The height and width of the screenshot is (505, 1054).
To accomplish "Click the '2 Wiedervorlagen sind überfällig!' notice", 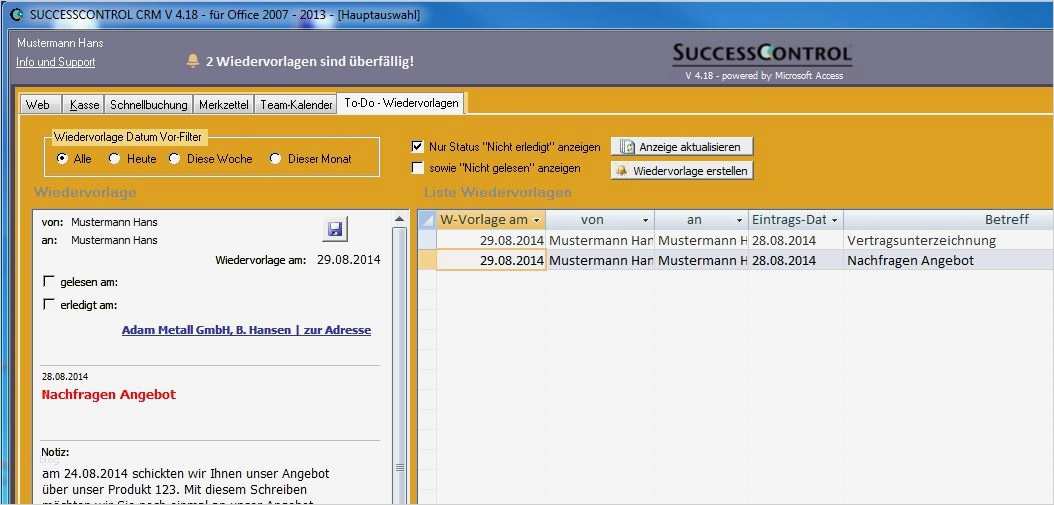I will [310, 61].
